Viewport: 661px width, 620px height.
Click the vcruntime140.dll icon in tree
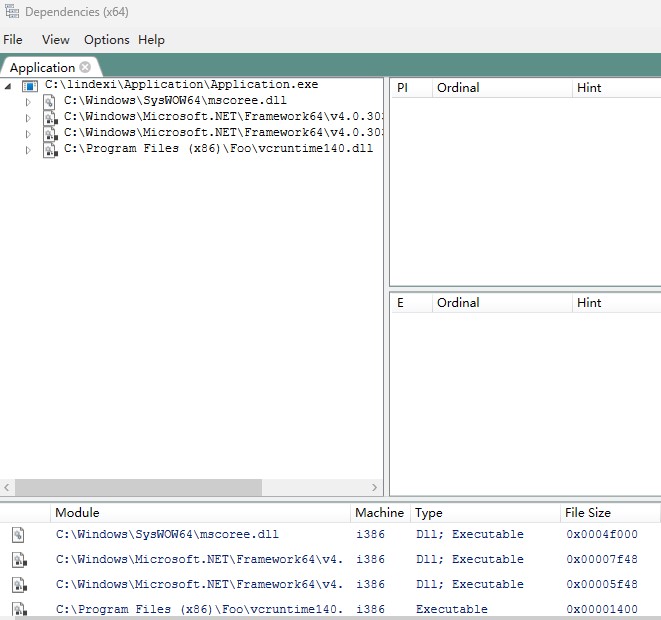[x=49, y=149]
